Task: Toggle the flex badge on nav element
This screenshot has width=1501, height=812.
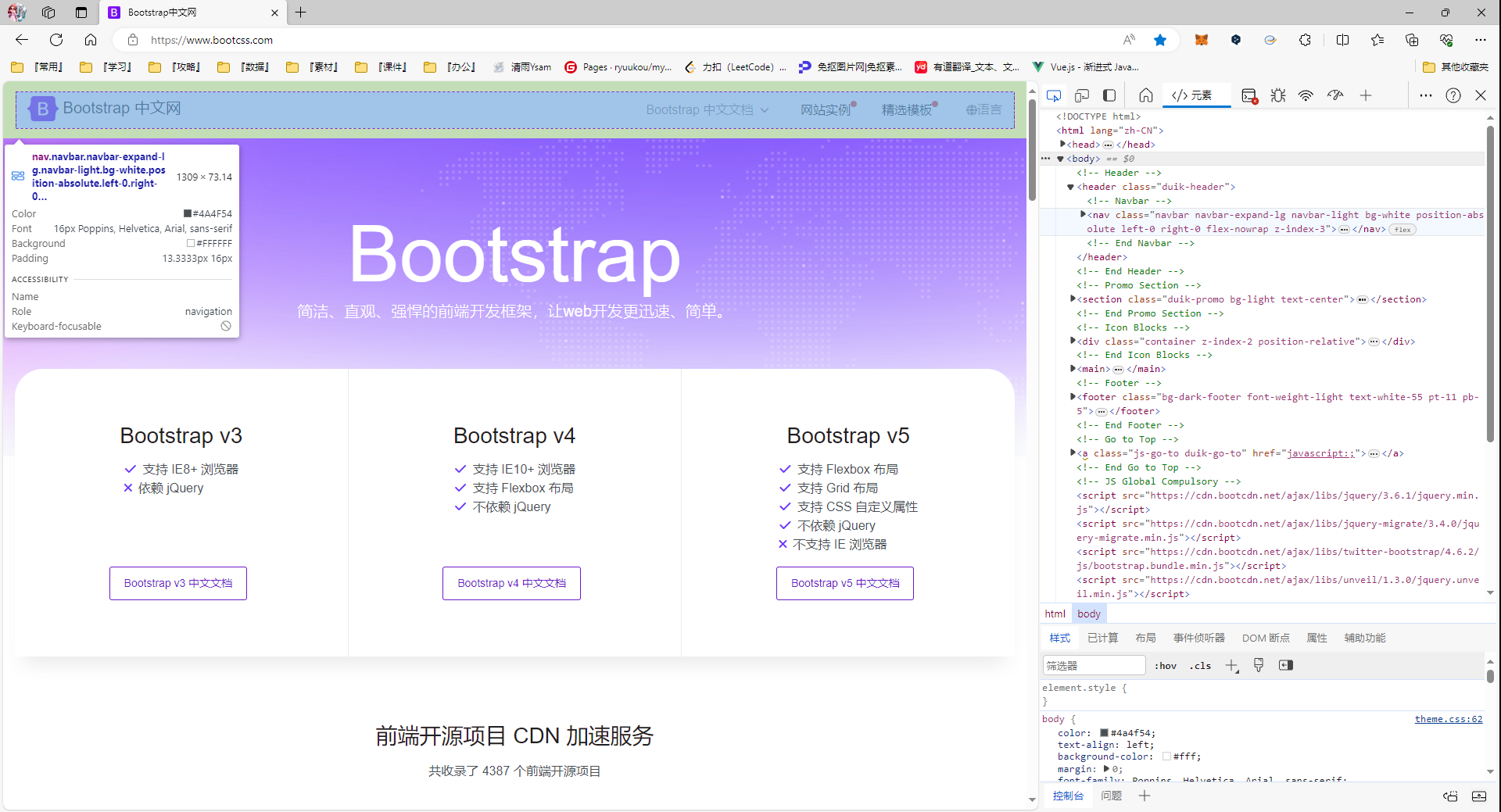Action: point(1402,230)
